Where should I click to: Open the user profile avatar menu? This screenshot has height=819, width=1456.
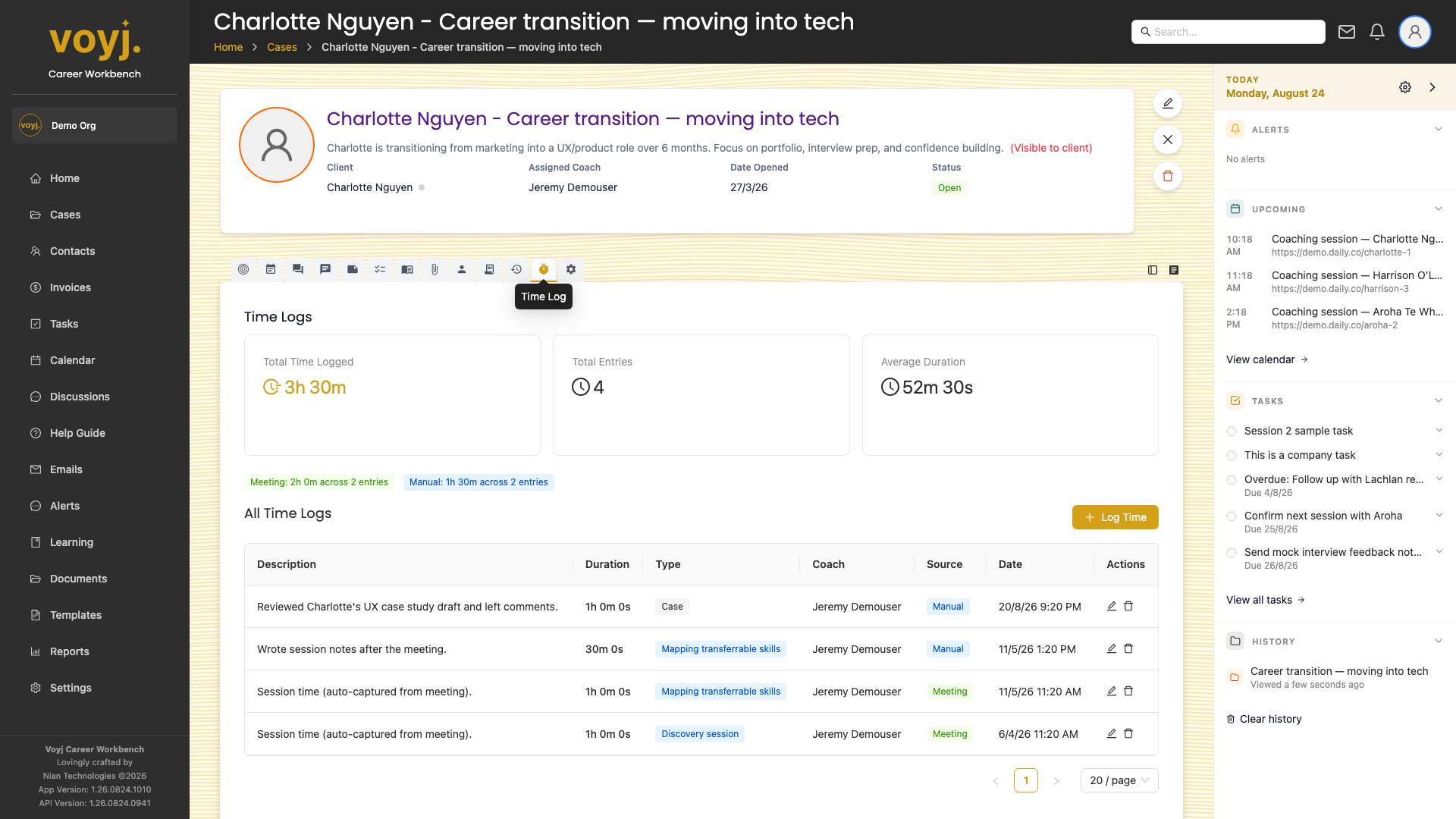1415,32
